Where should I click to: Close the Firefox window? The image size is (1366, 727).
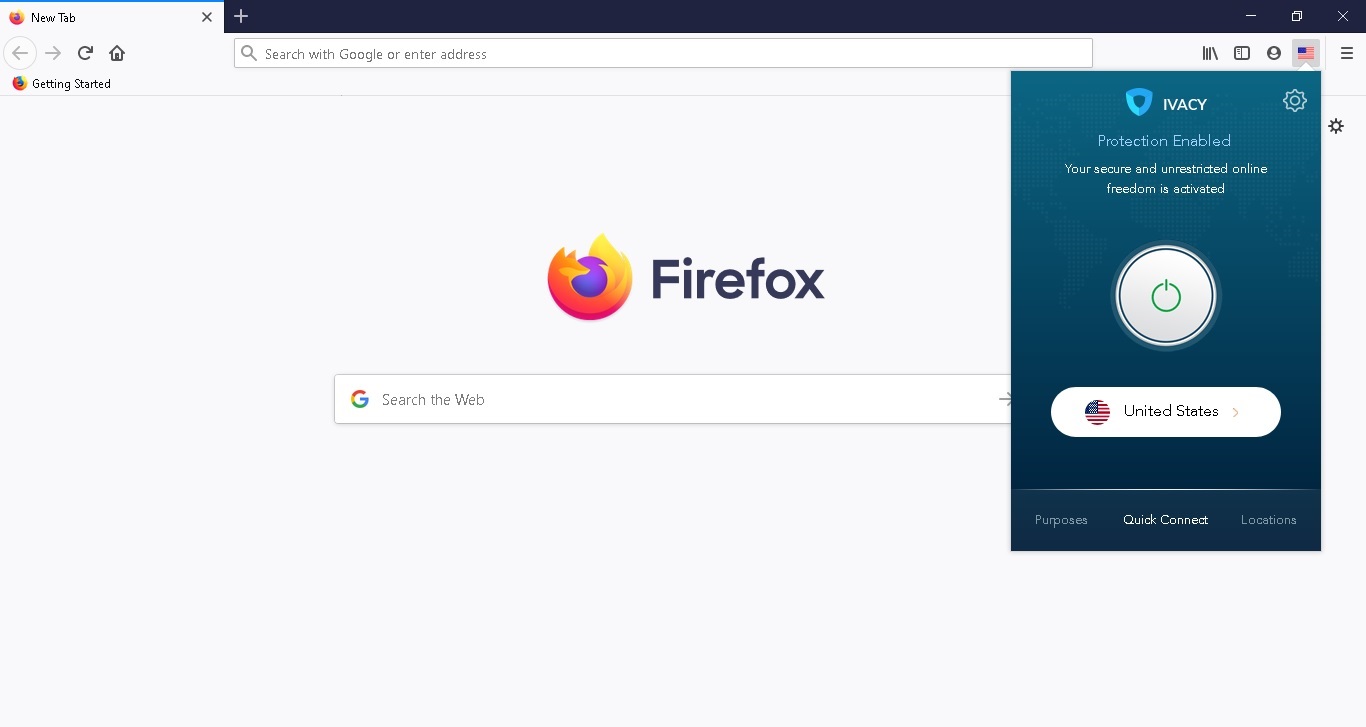point(1343,16)
